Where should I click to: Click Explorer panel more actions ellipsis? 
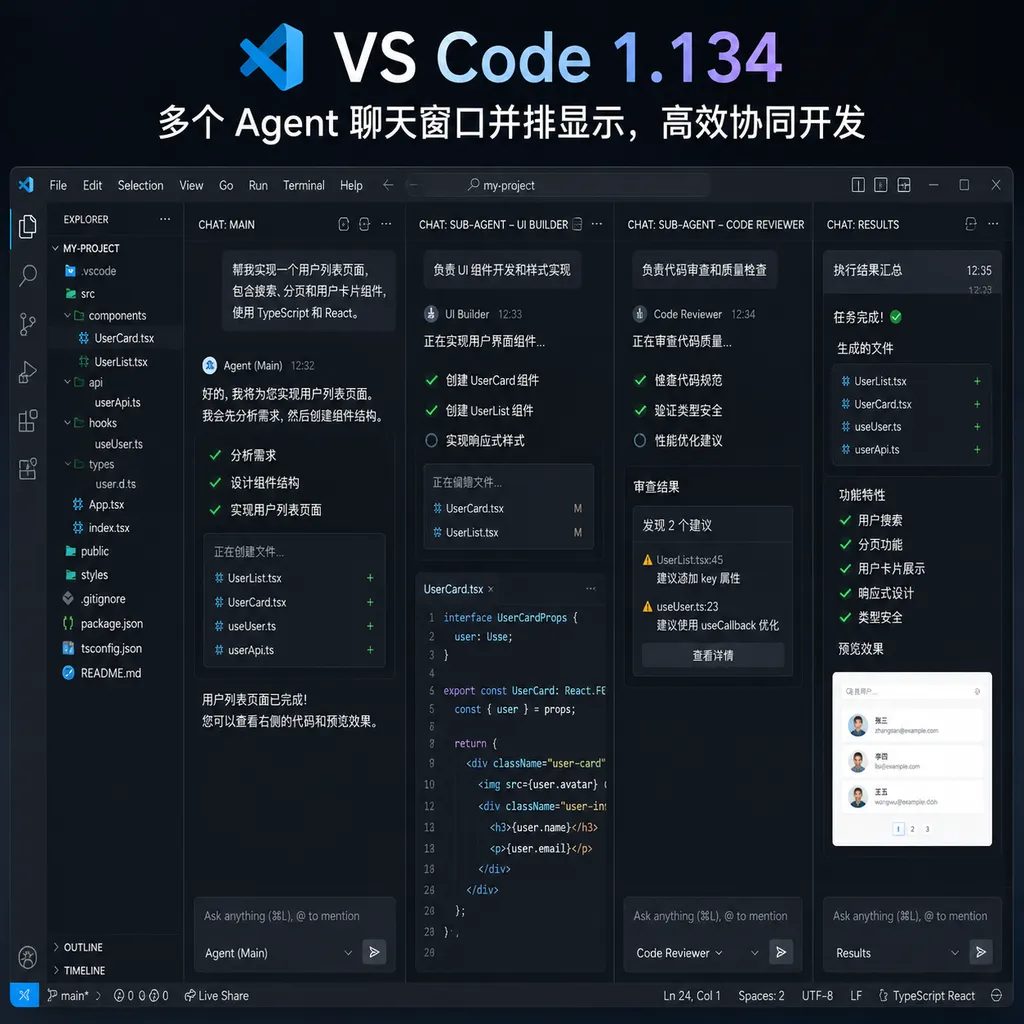click(165, 219)
